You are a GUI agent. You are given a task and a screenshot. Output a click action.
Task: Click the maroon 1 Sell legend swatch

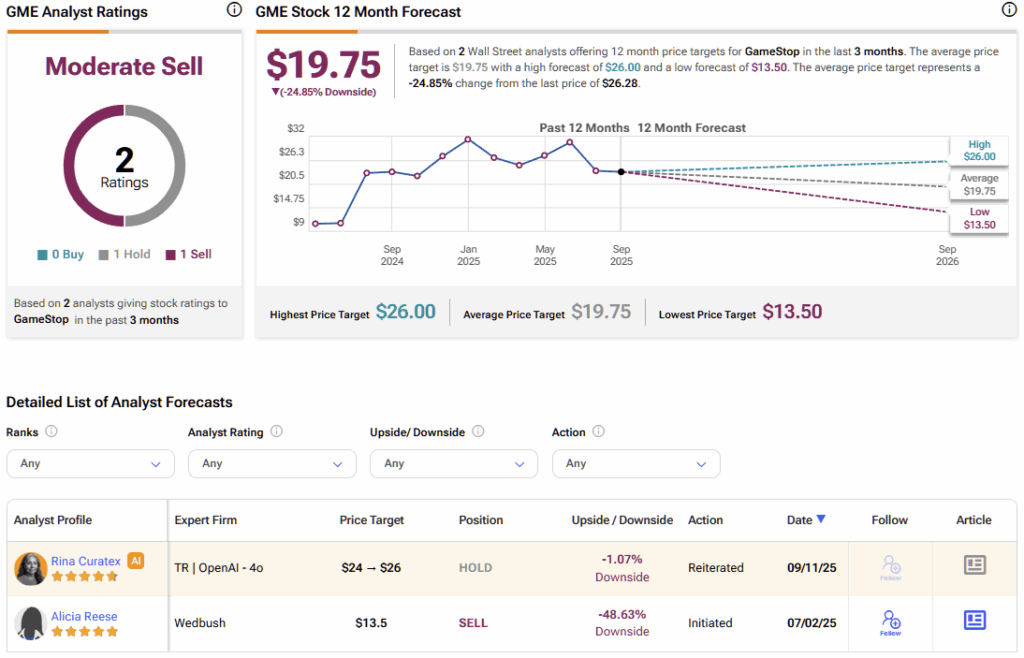pyautogui.click(x=170, y=255)
